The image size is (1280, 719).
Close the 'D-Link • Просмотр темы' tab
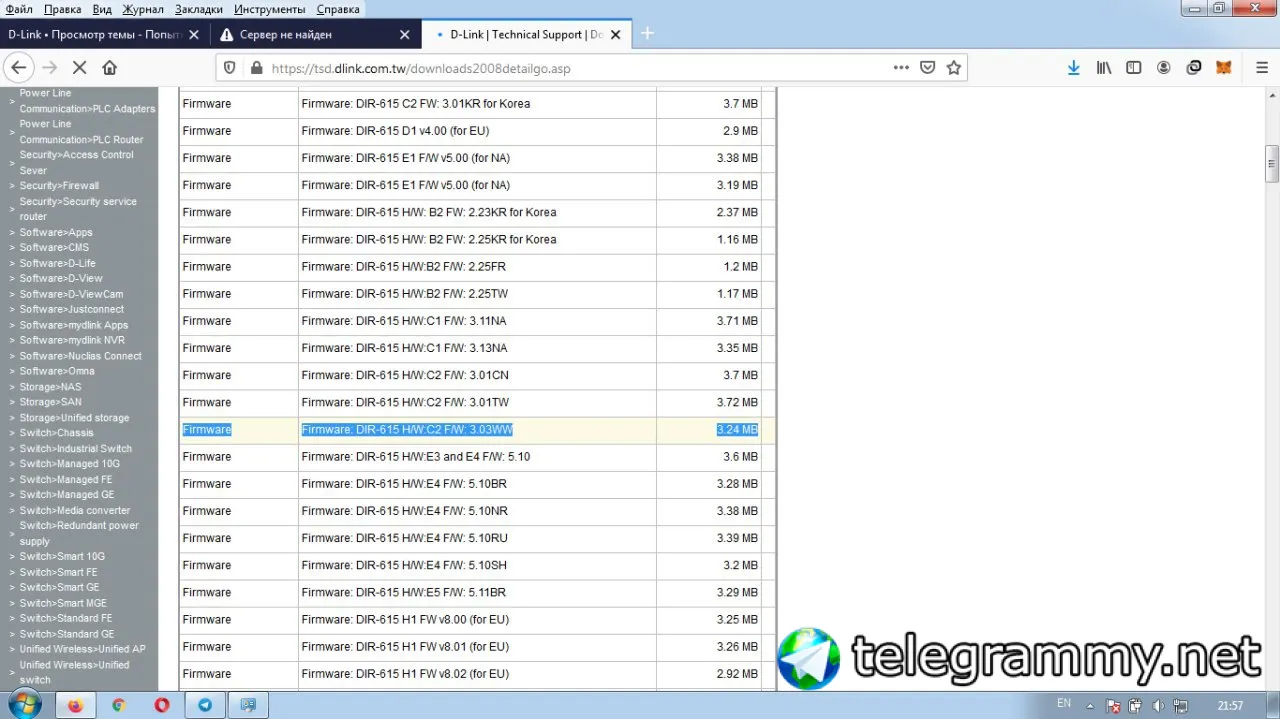(x=194, y=34)
